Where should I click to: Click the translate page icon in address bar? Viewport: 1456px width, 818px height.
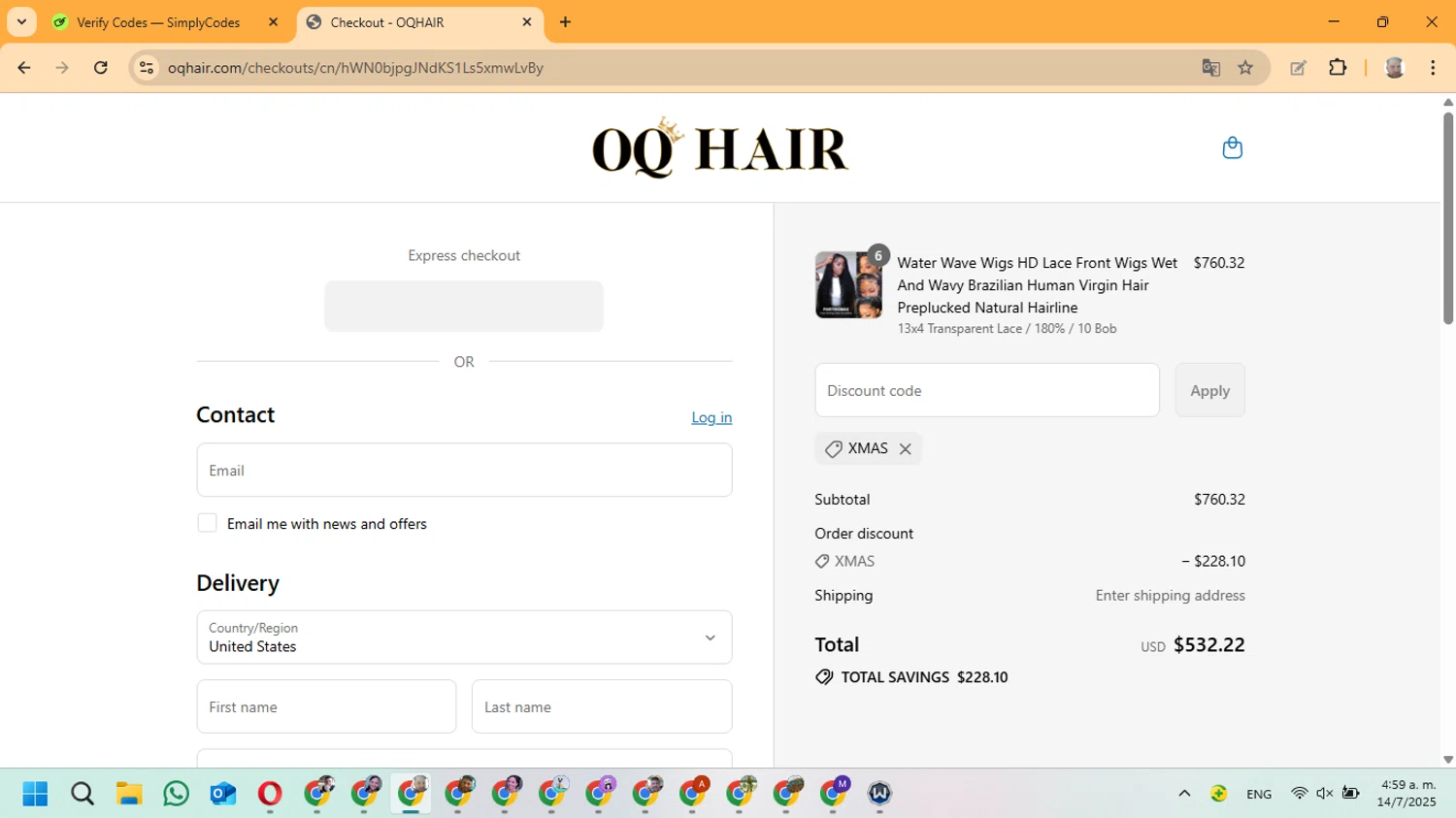[1210, 68]
